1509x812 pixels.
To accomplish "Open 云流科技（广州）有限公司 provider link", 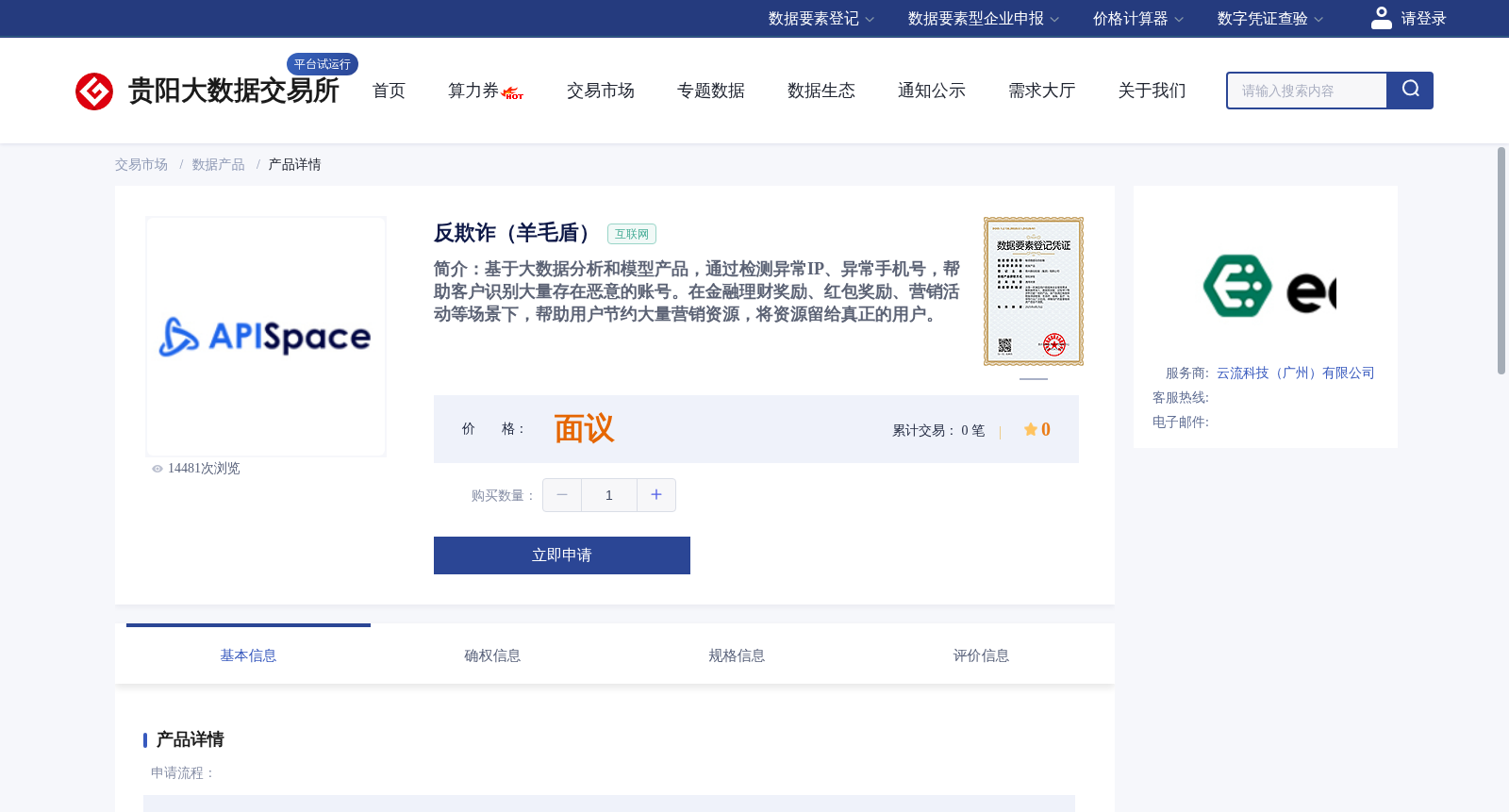I will 1296,373.
